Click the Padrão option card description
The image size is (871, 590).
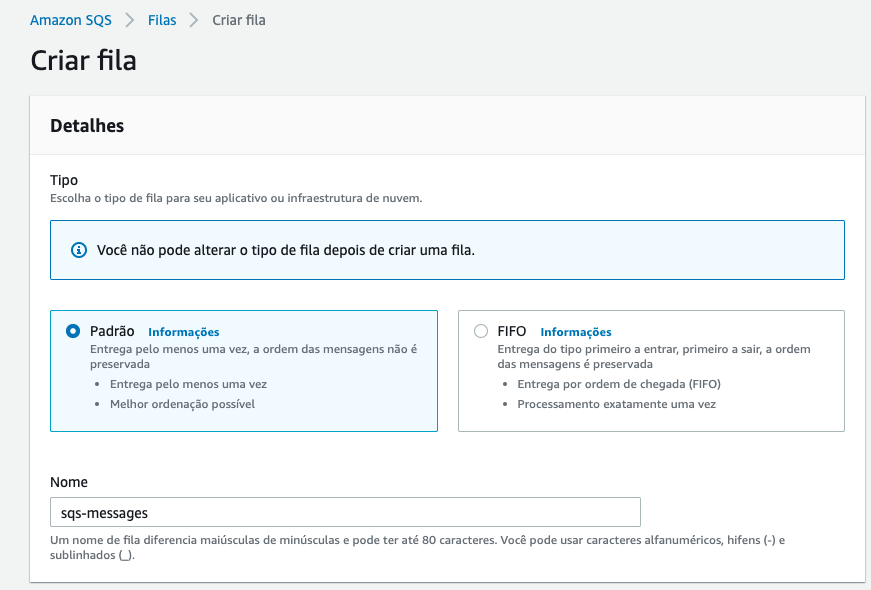(254, 356)
